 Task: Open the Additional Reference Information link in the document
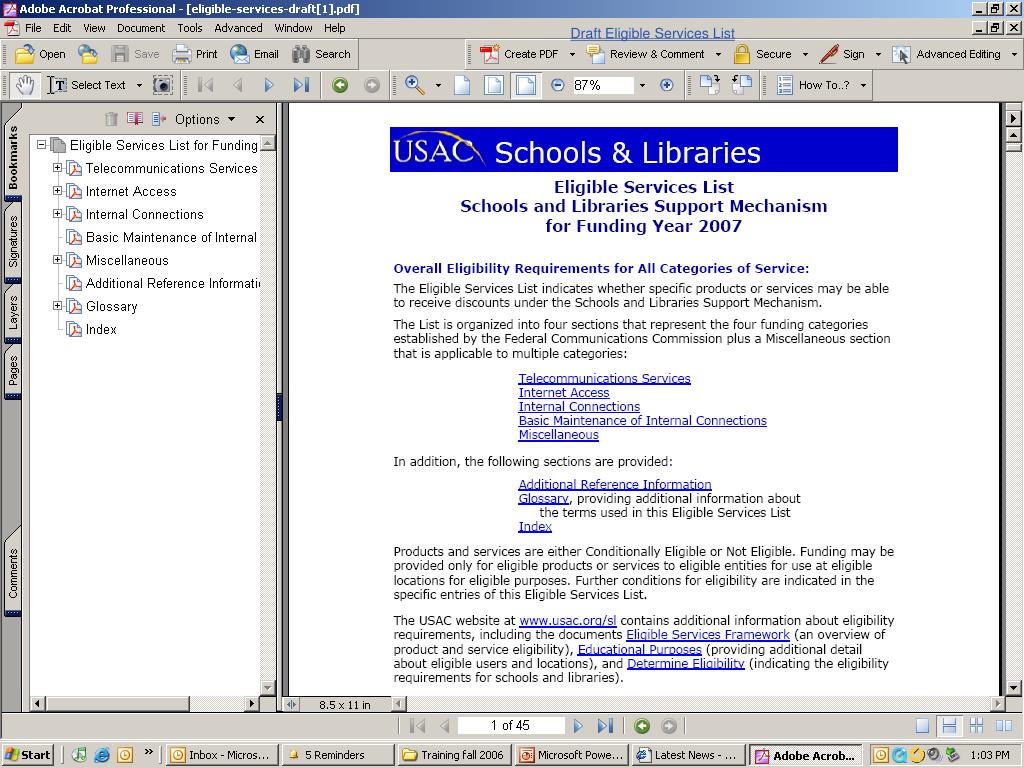pyautogui.click(x=615, y=484)
